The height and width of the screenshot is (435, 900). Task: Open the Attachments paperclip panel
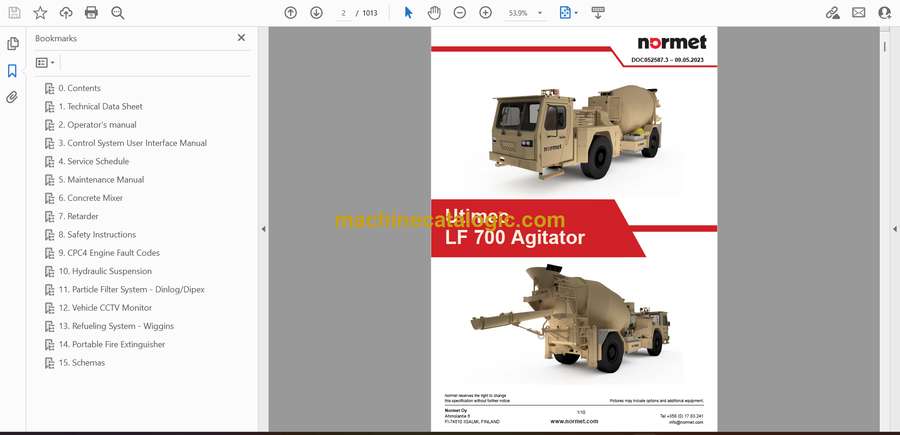tap(12, 97)
